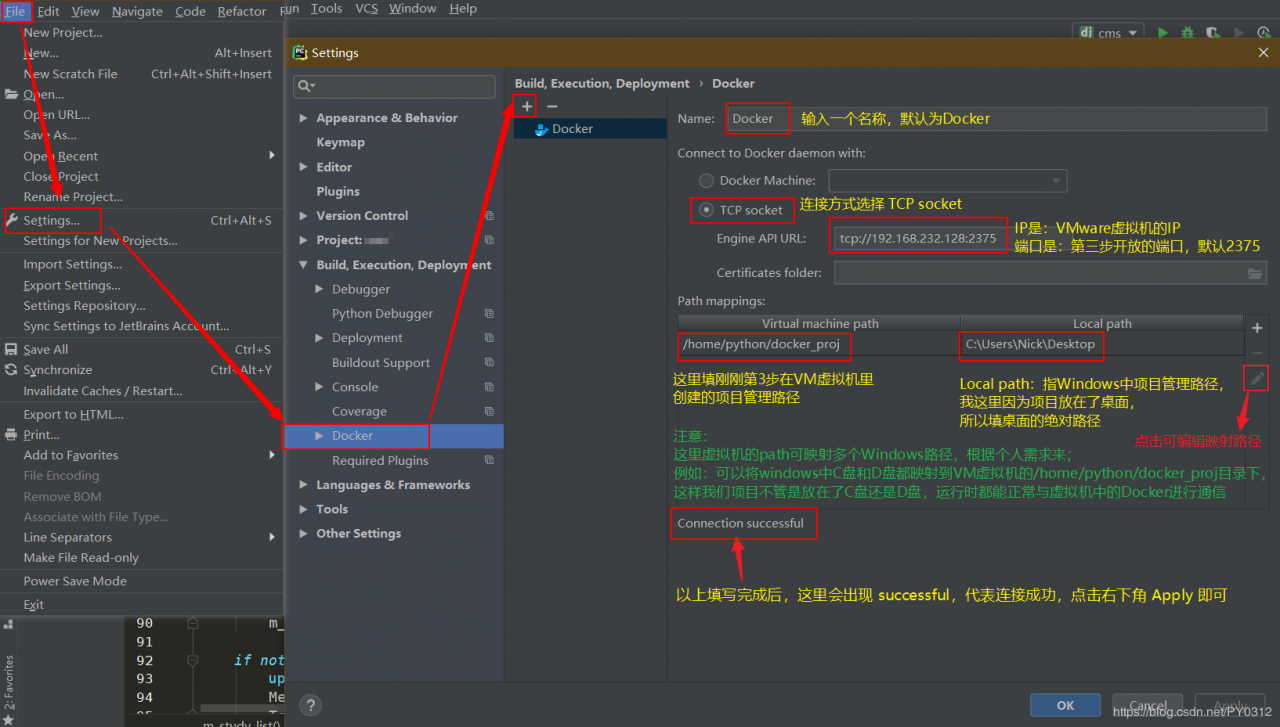
Task: Open the Edit menu
Action: 48,11
